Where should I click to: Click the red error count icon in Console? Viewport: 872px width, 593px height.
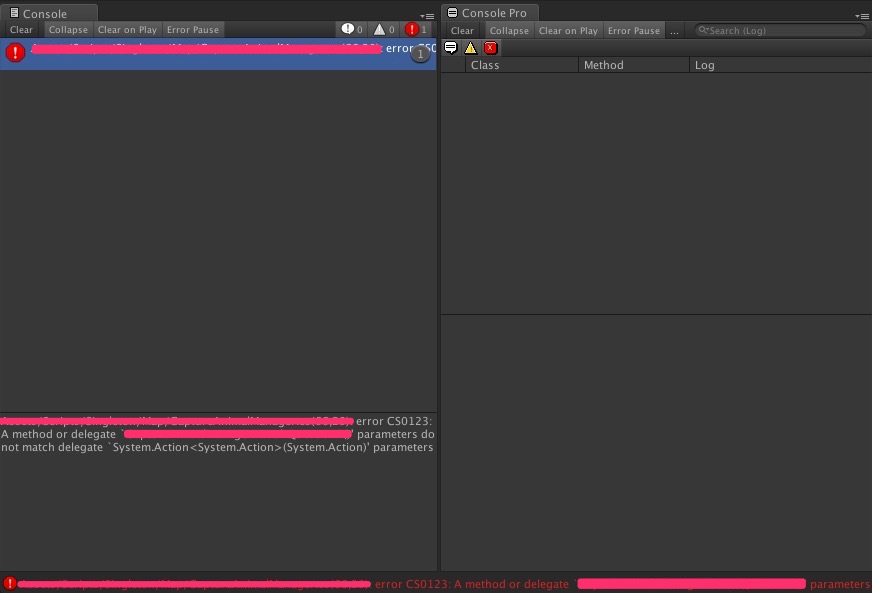(x=414, y=29)
